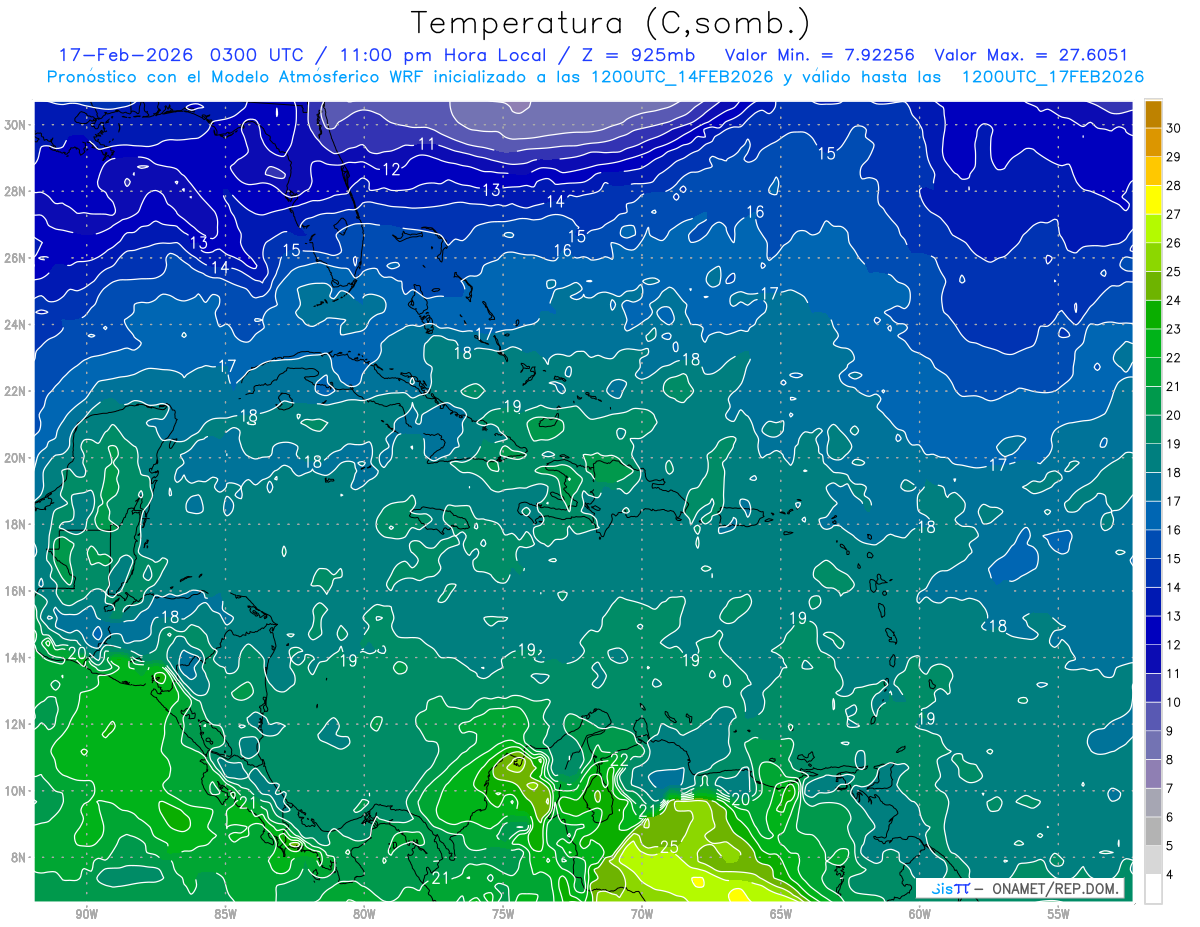Click the '90W' longitude axis label
Screen dimensions: 1200x927
click(86, 914)
